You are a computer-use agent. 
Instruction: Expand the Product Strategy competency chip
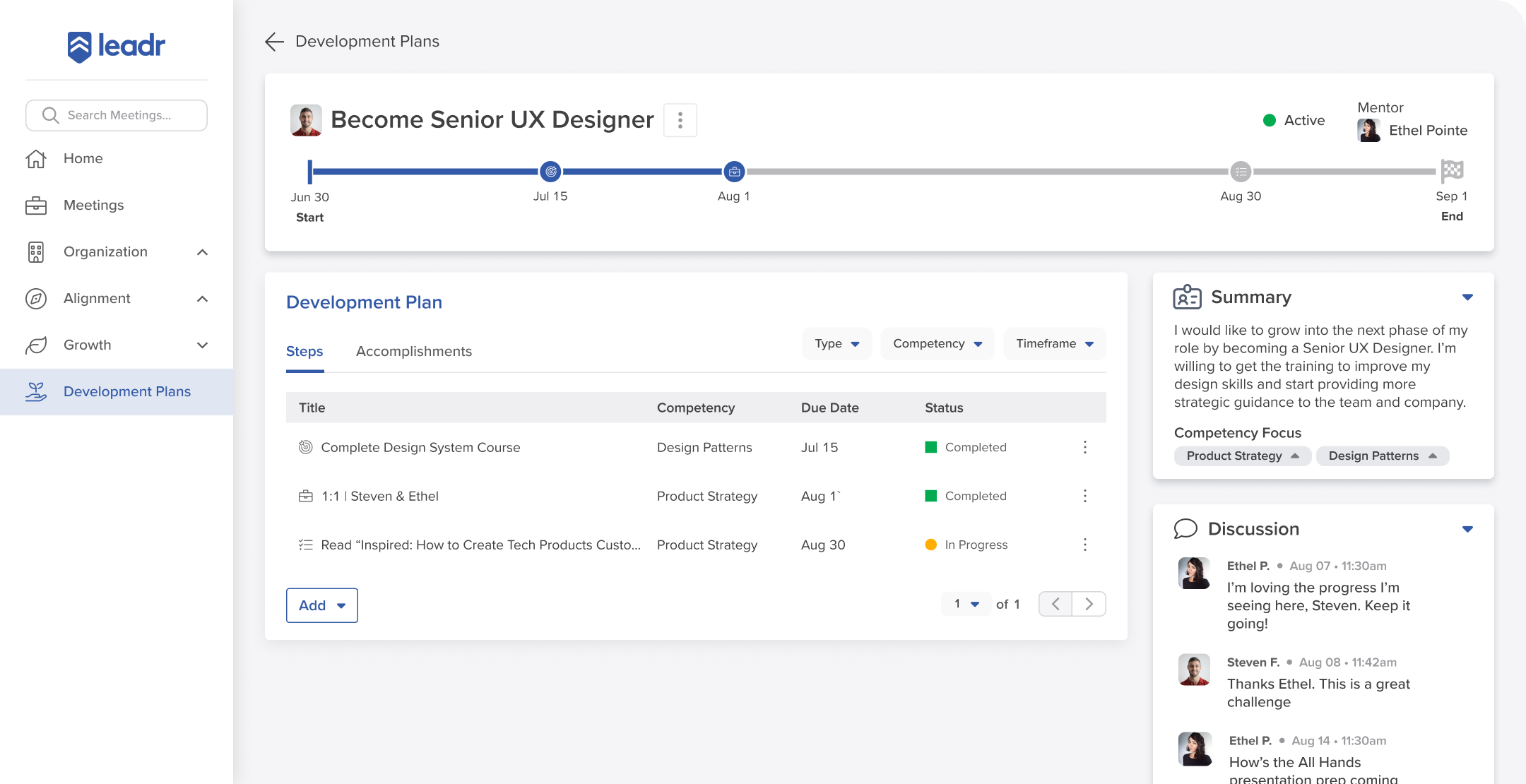(1243, 456)
